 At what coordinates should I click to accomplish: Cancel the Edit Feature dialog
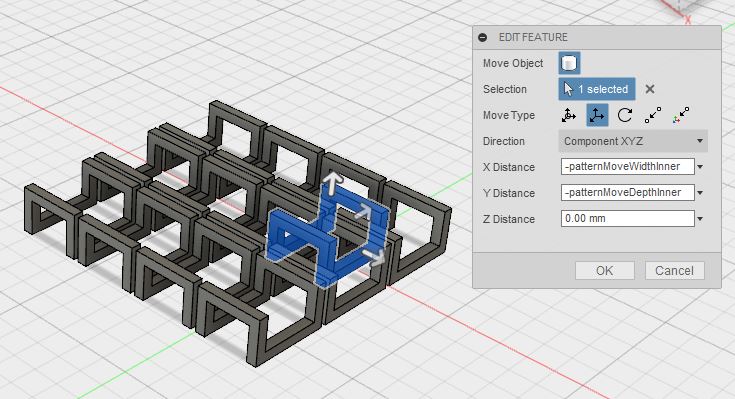click(x=674, y=271)
